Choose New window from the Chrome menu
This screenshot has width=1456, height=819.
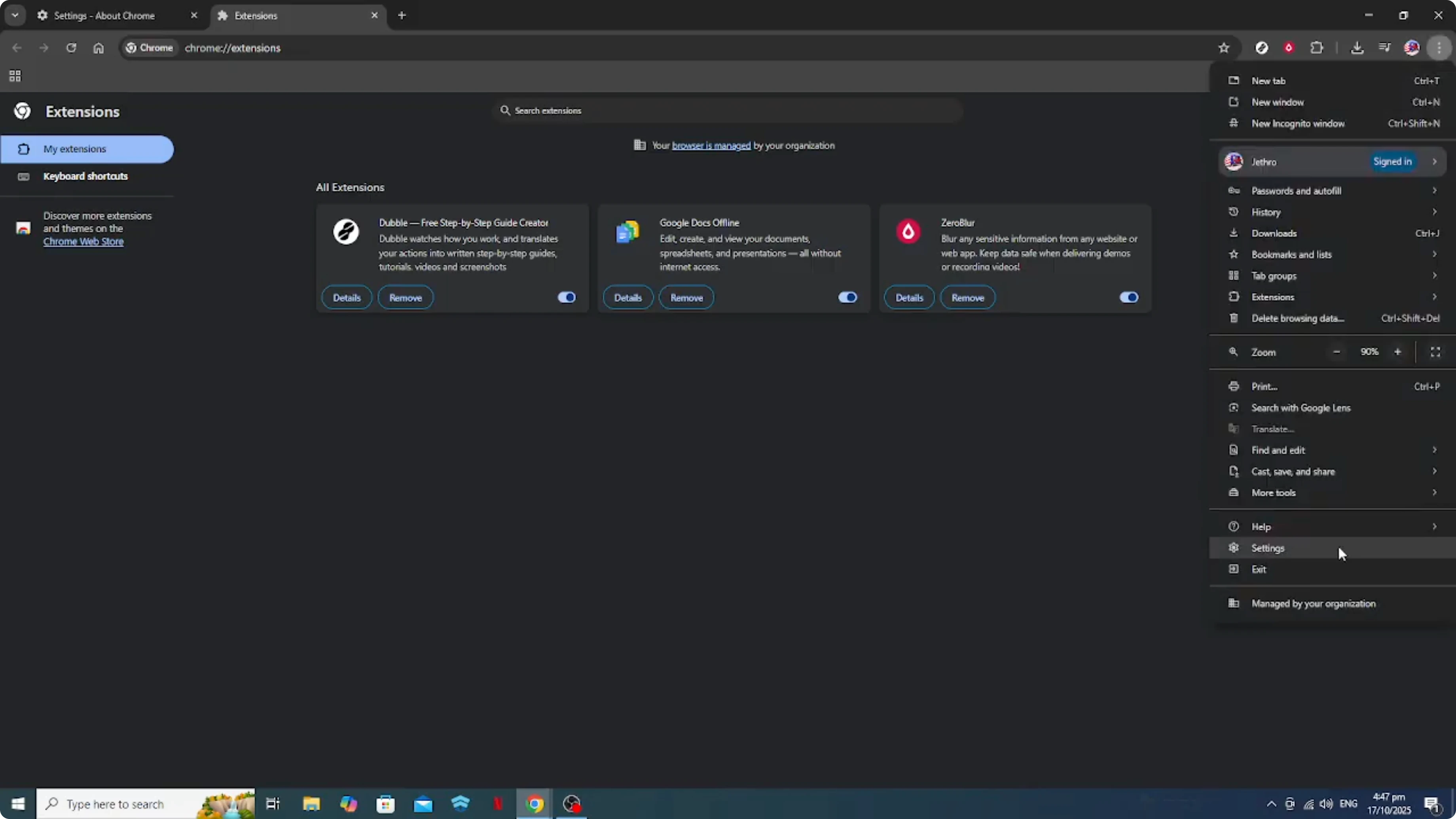[x=1333, y=102]
